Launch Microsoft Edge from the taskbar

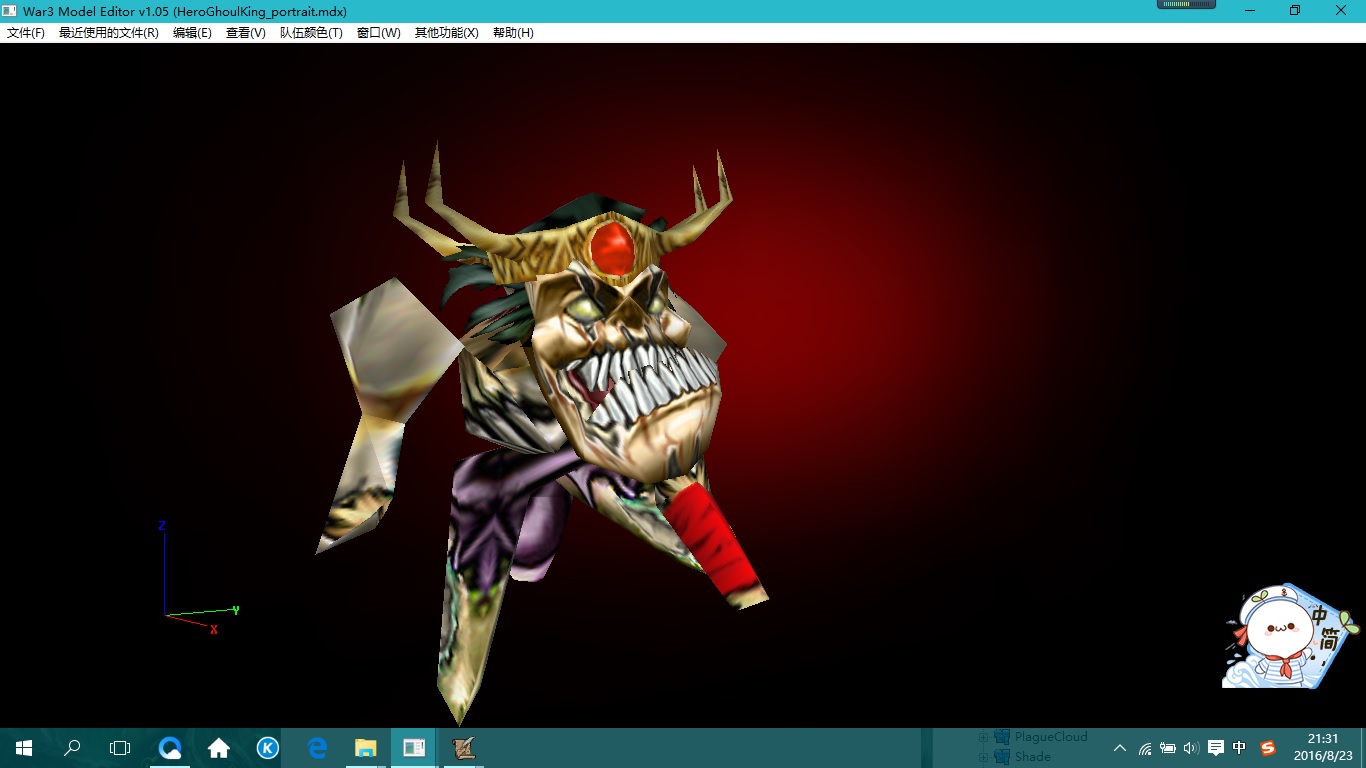coord(317,748)
